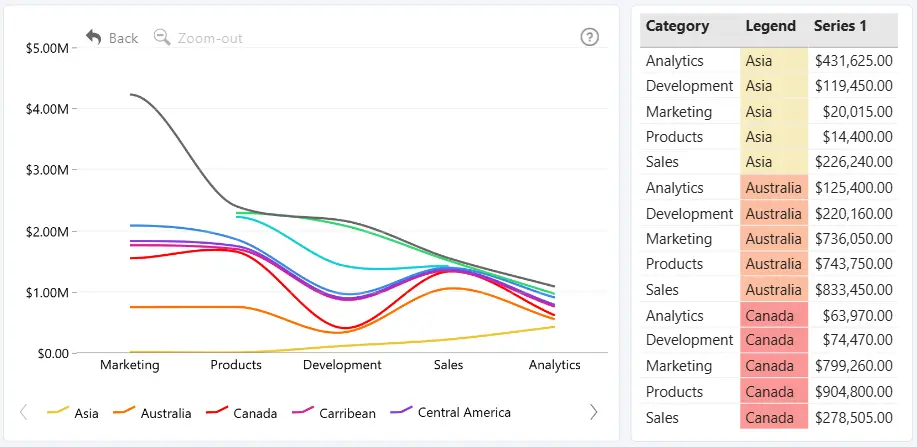This screenshot has width=917, height=447.
Task: Click the red Canada legend line marker
Action: tap(217, 411)
